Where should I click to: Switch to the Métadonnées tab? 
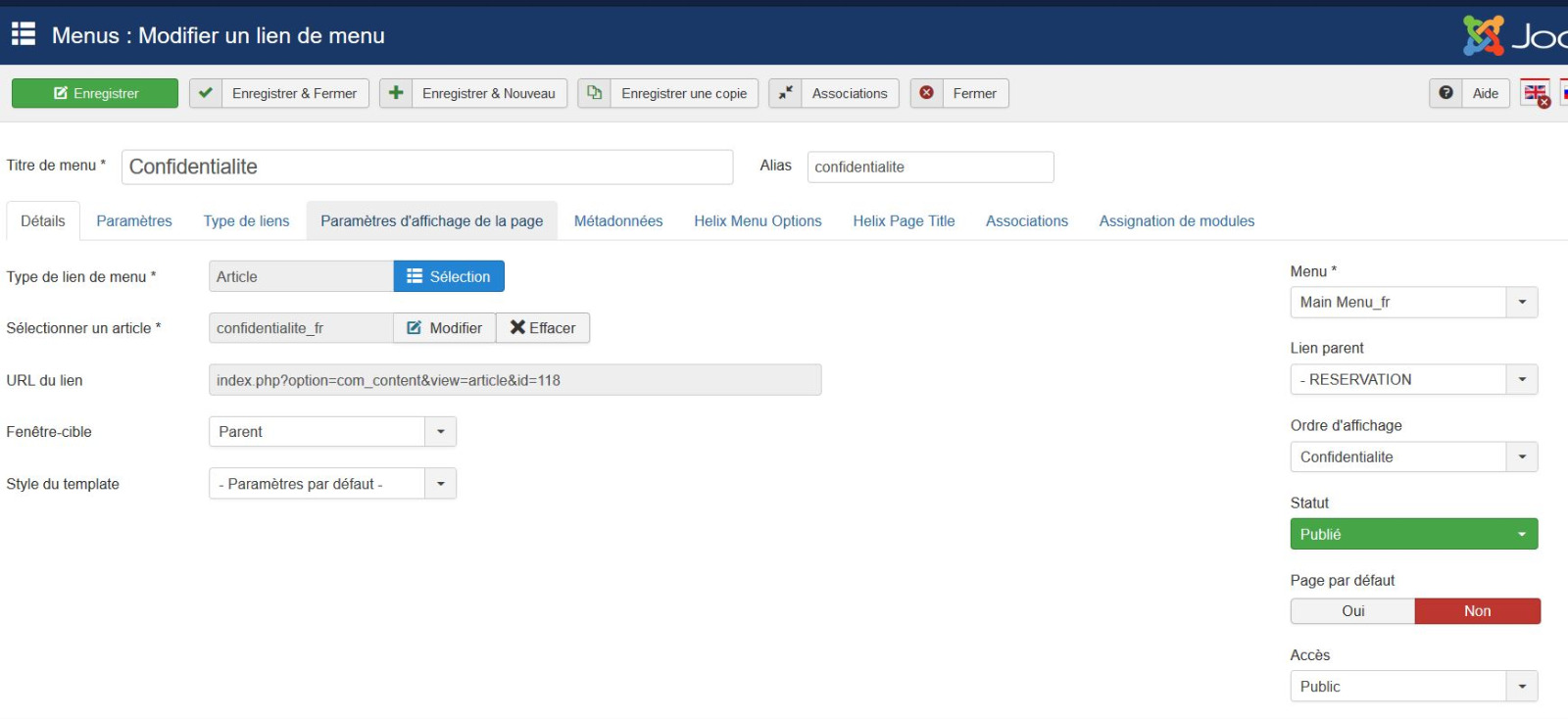[x=617, y=221]
